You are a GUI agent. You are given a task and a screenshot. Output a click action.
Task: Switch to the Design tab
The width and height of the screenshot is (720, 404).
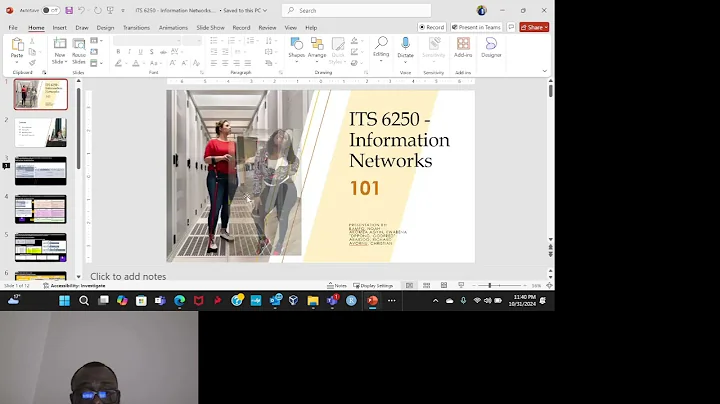(x=105, y=28)
